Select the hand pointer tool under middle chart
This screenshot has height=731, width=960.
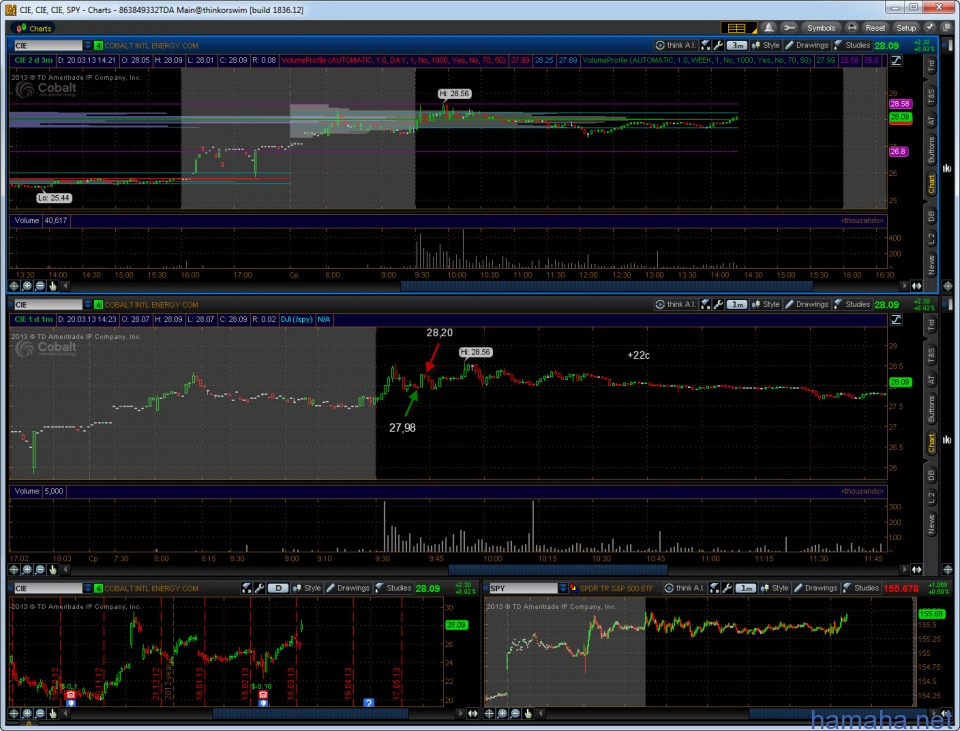click(x=53, y=569)
